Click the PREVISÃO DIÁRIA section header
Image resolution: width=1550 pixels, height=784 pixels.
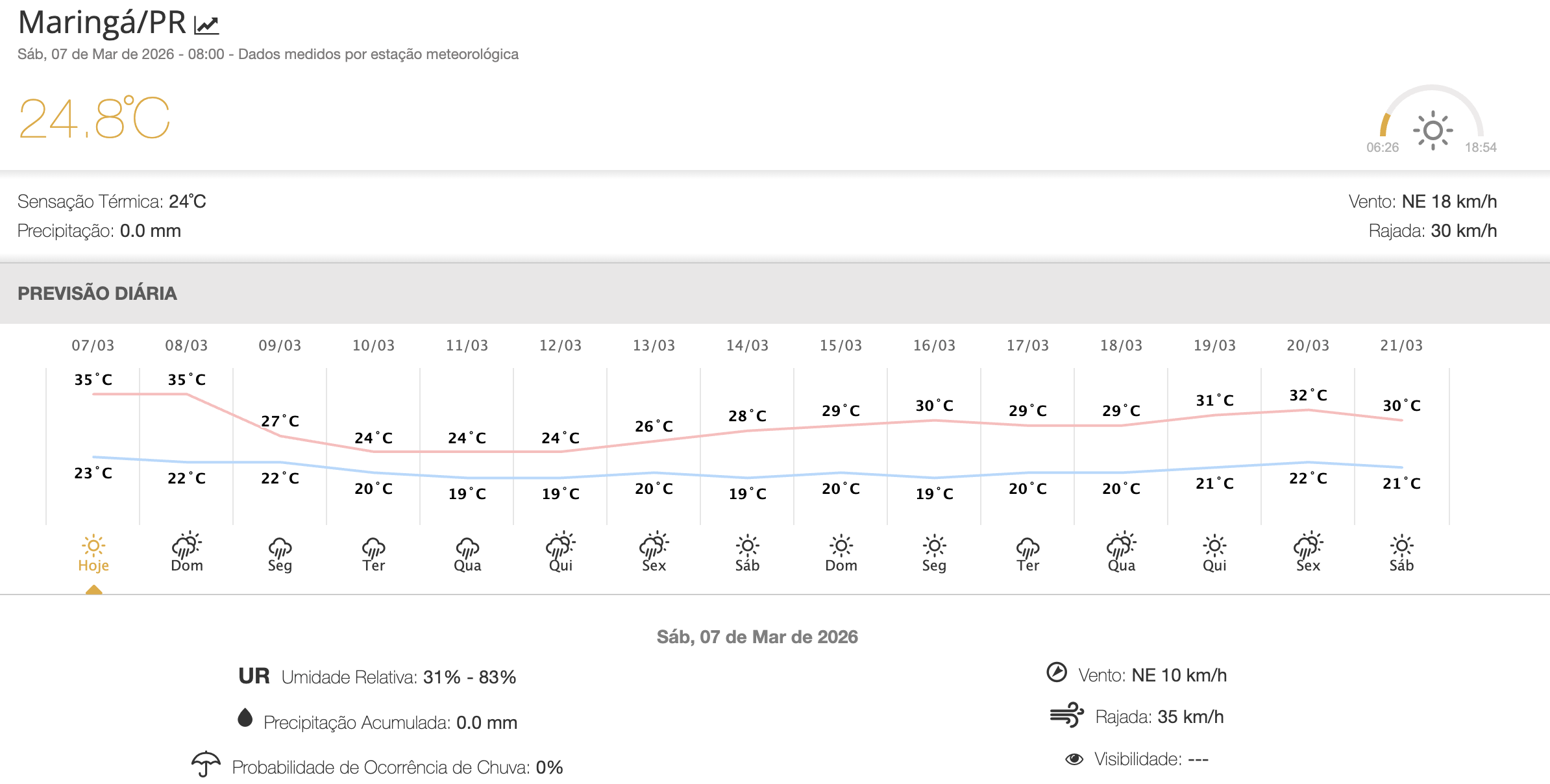coord(97,293)
